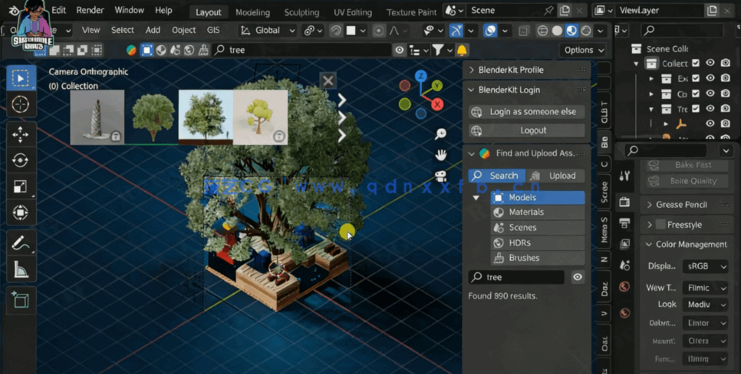Select the Measure tool
This screenshot has width=741, height=374.
pos(21,270)
